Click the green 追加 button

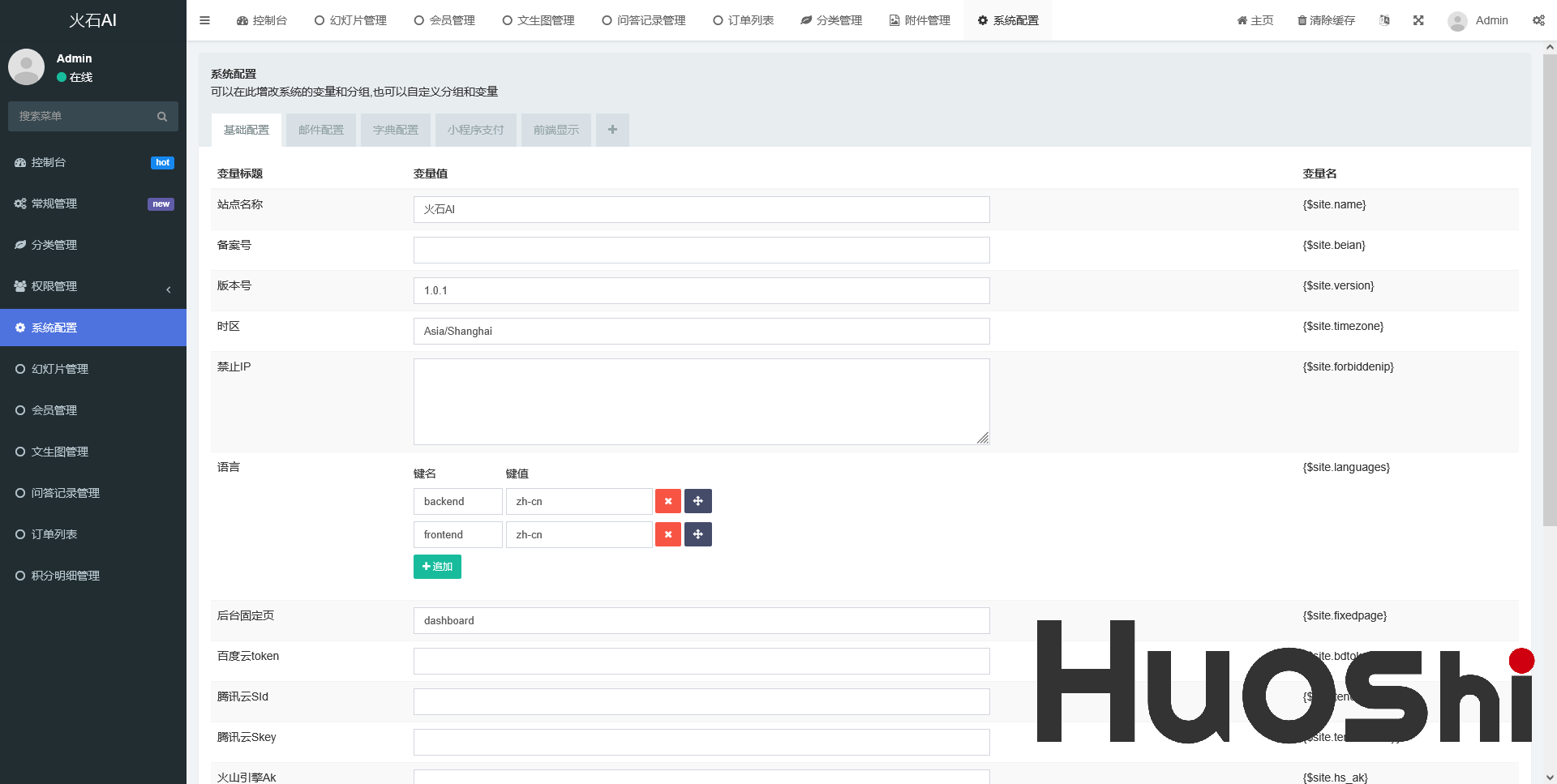click(x=437, y=567)
